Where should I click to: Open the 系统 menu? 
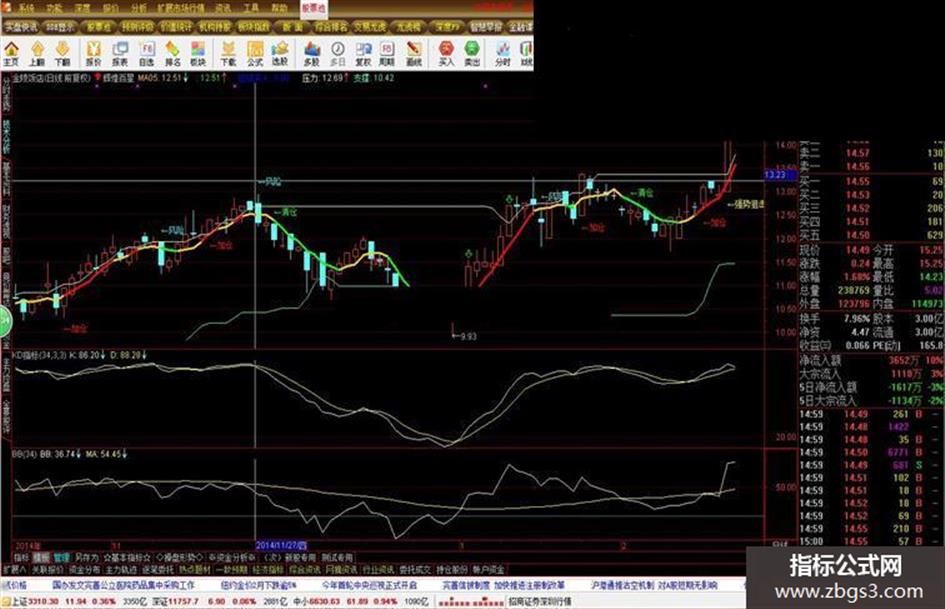(x=26, y=8)
